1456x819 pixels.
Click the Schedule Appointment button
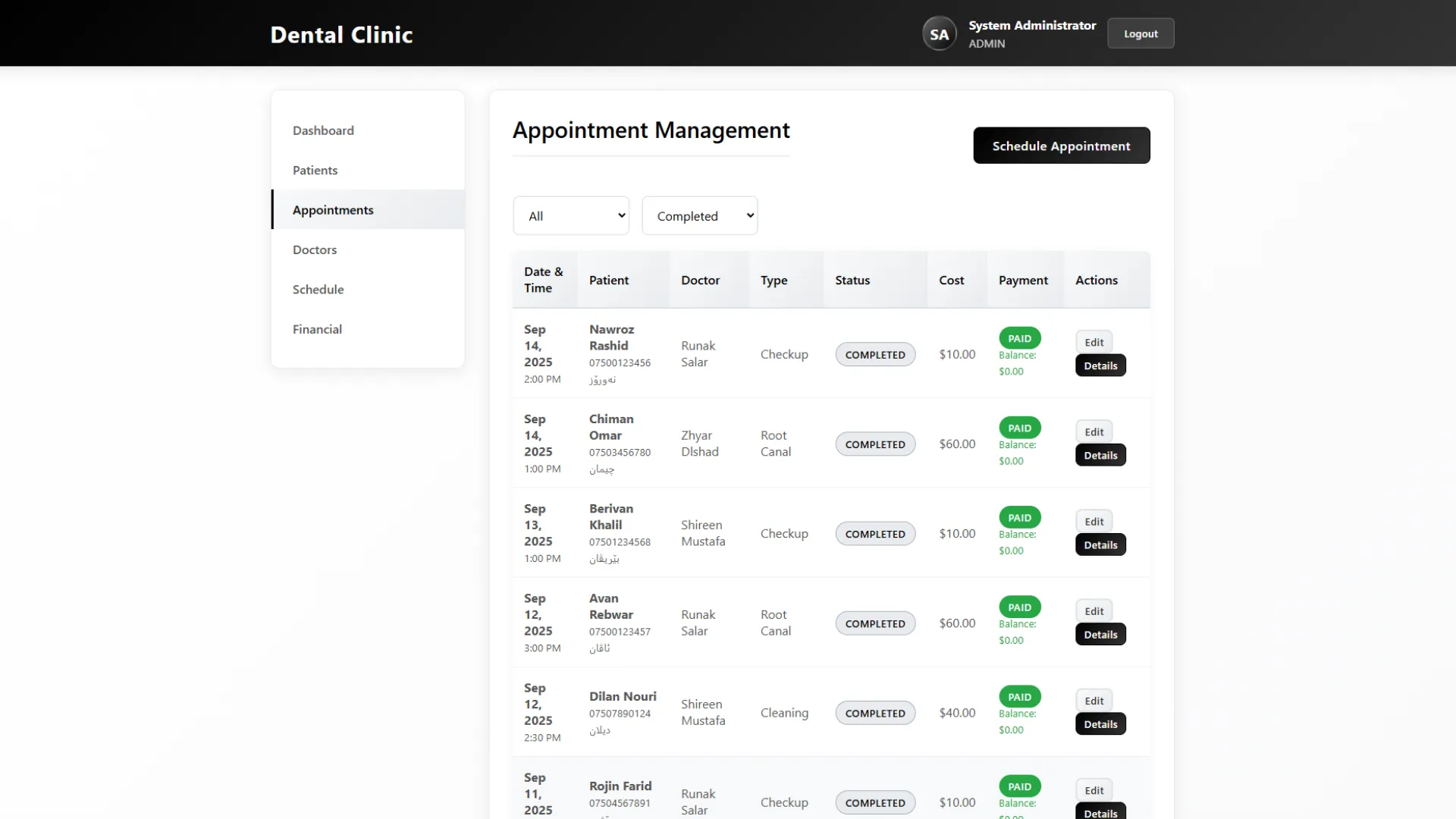(x=1062, y=146)
